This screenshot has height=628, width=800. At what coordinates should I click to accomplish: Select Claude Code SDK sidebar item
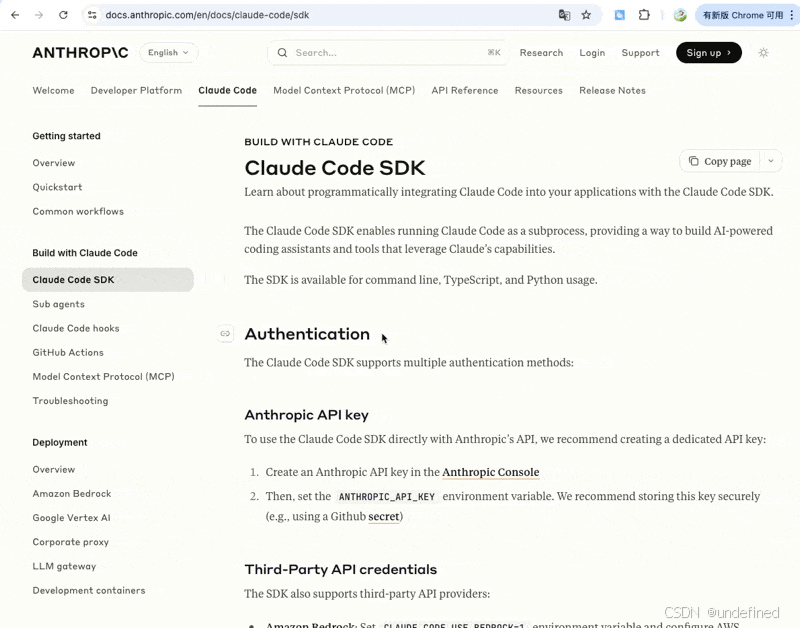point(108,280)
